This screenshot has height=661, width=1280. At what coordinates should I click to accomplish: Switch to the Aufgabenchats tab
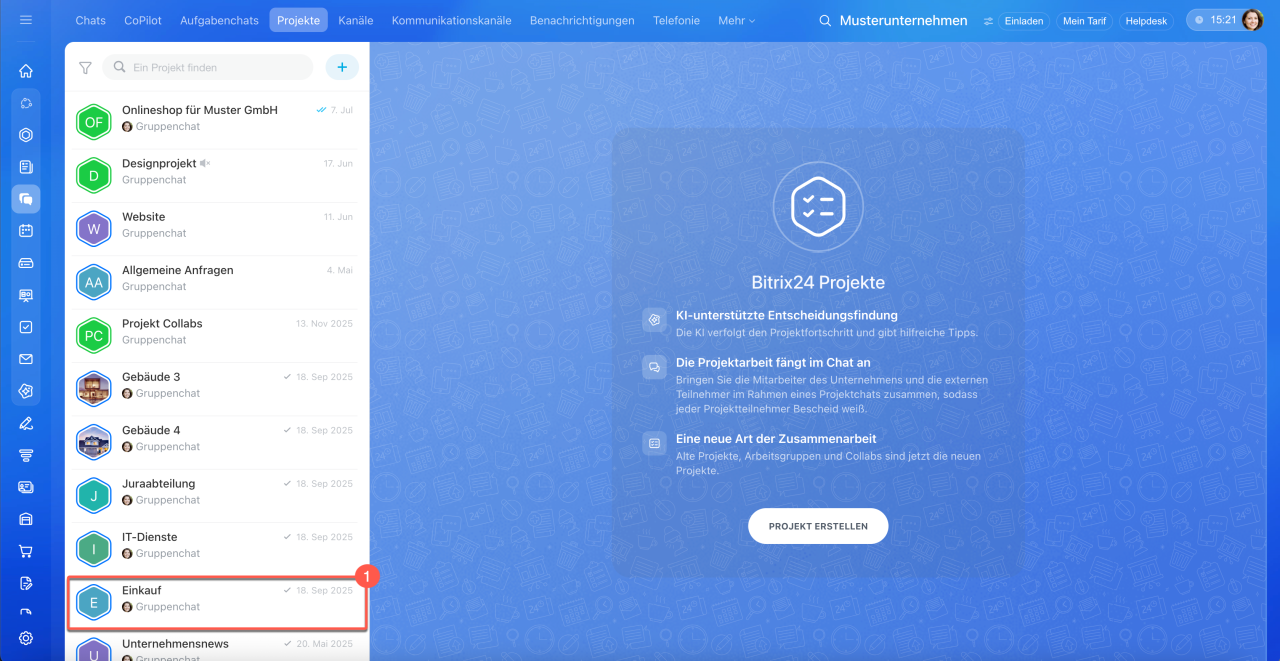tap(219, 20)
